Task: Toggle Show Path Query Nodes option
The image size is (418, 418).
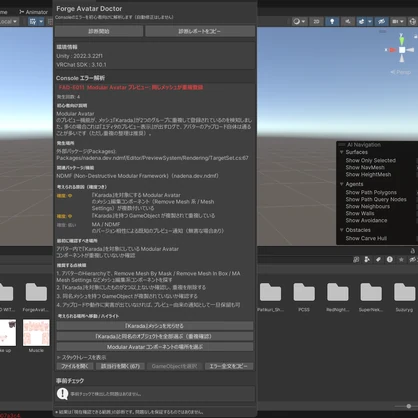Action: (x=376, y=199)
